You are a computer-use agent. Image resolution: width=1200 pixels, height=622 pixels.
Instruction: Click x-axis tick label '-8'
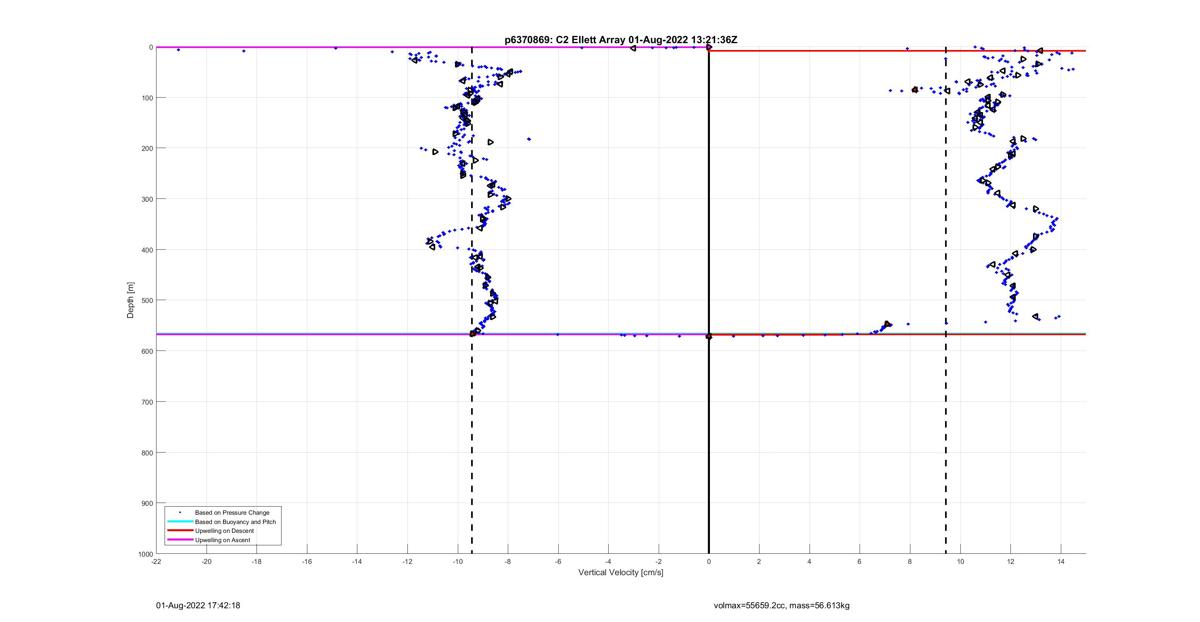[508, 561]
